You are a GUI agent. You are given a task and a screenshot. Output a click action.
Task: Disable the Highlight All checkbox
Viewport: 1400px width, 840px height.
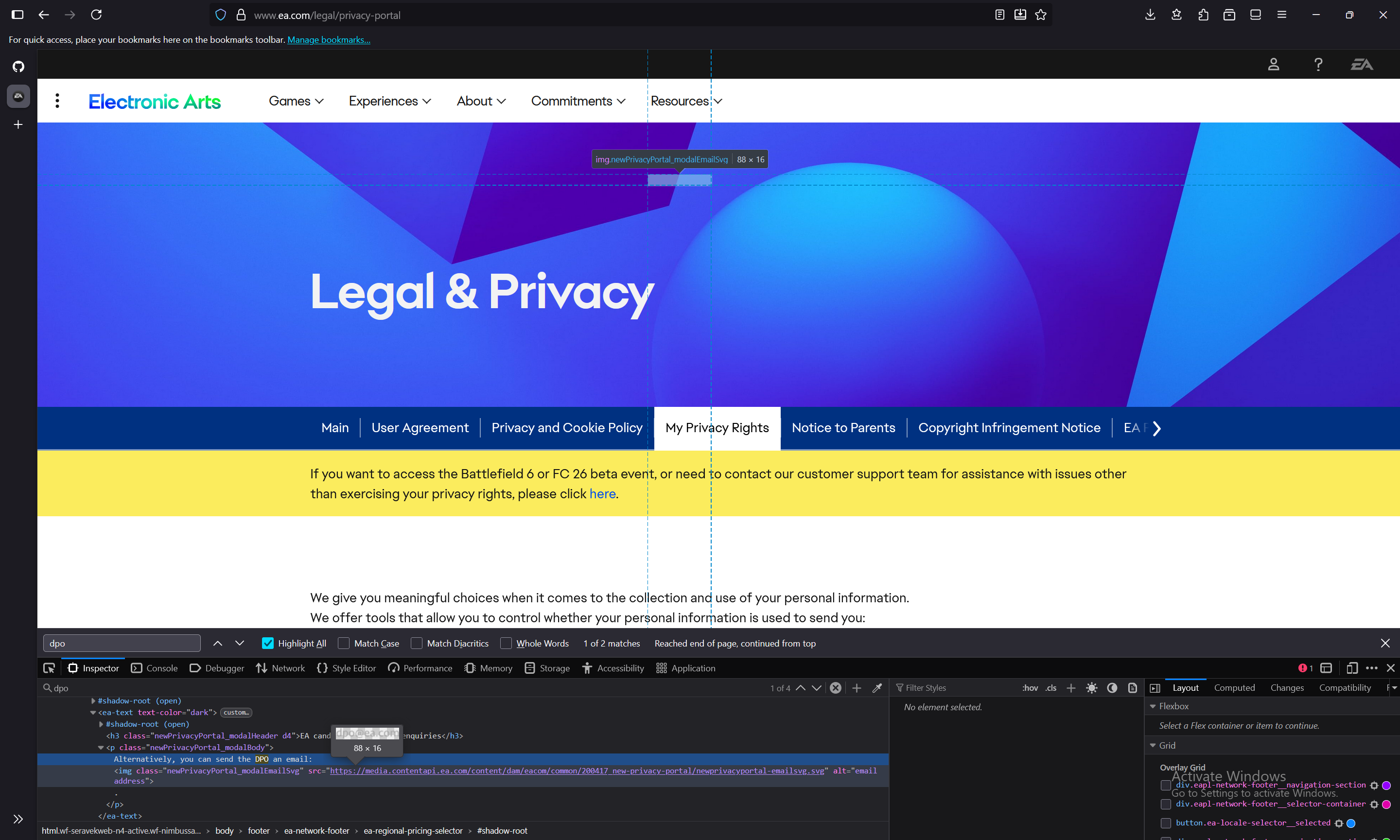(x=268, y=643)
